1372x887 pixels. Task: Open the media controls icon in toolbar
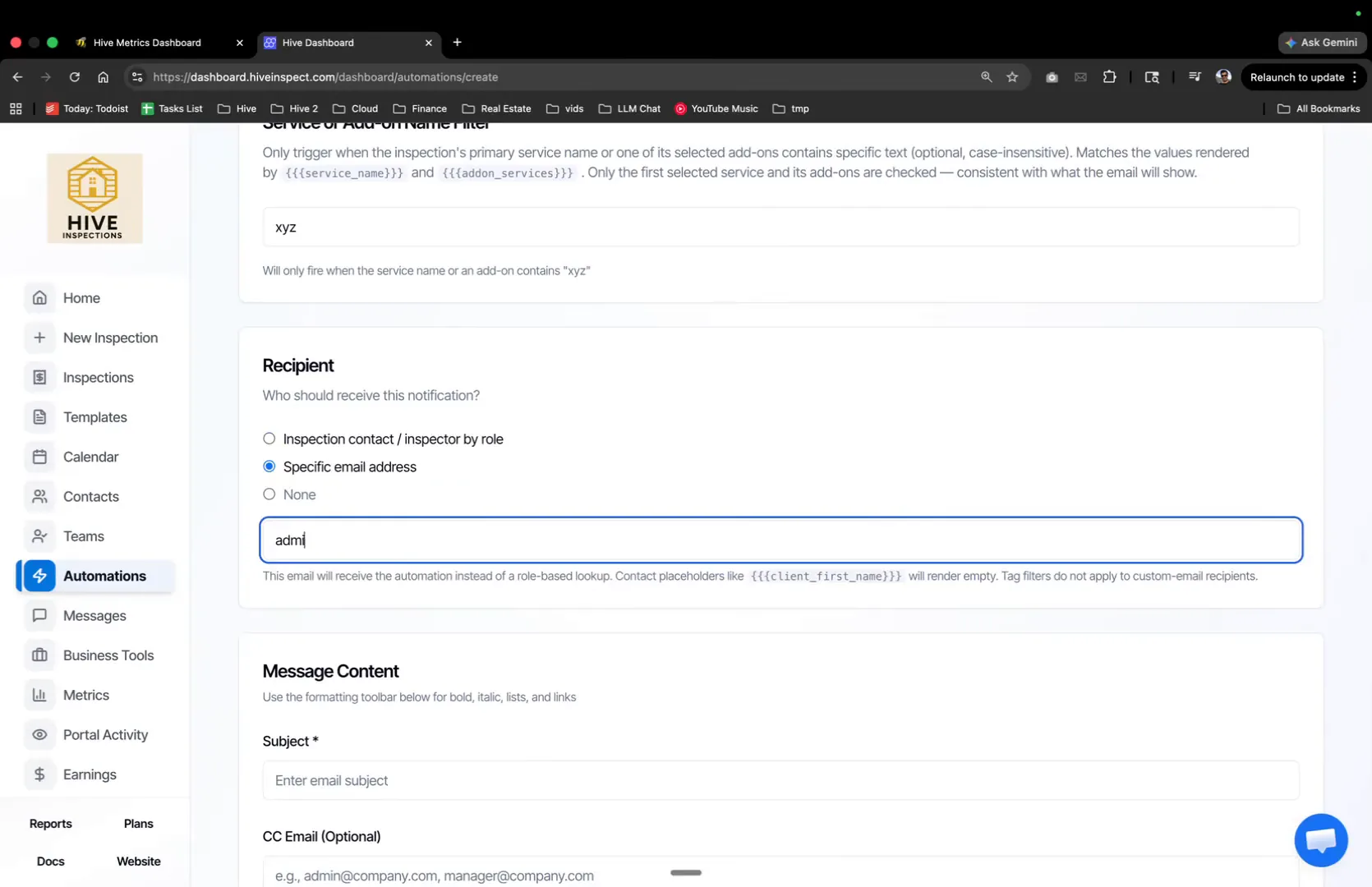[x=1195, y=77]
